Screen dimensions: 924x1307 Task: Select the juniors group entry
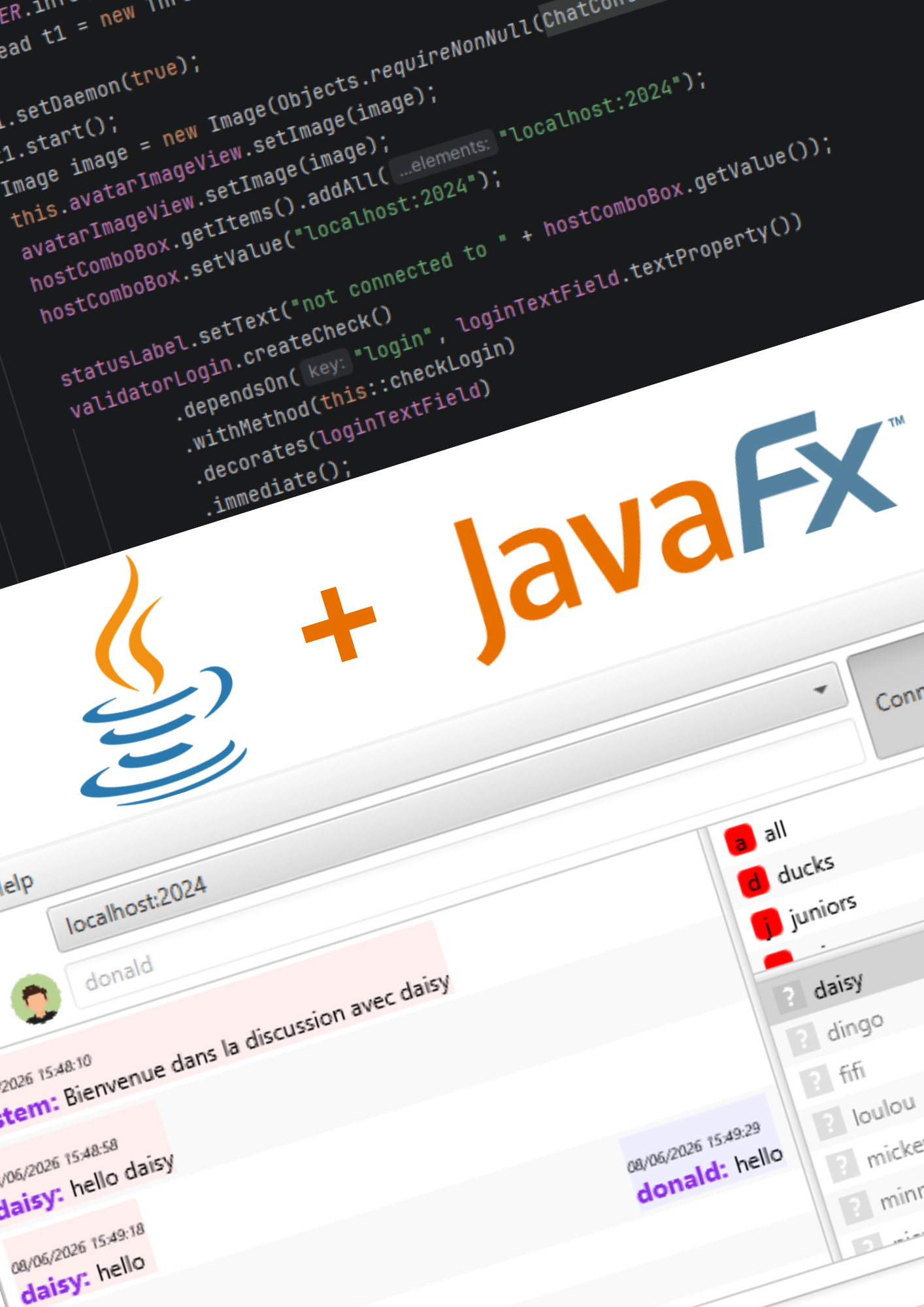click(823, 910)
